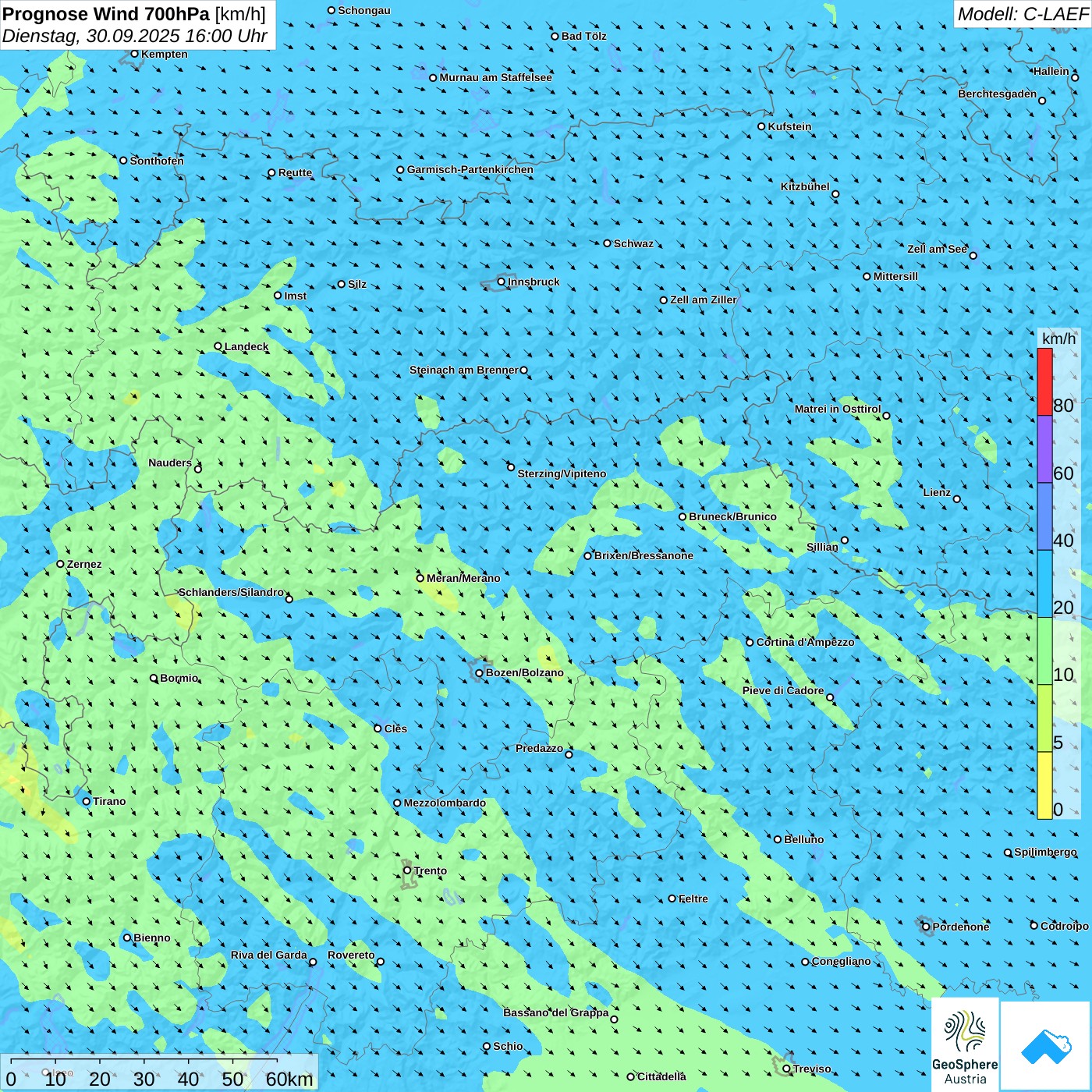Screen dimensions: 1092x1092
Task: Click the purple 60-80 km/h legend color
Action: pyautogui.click(x=1044, y=449)
